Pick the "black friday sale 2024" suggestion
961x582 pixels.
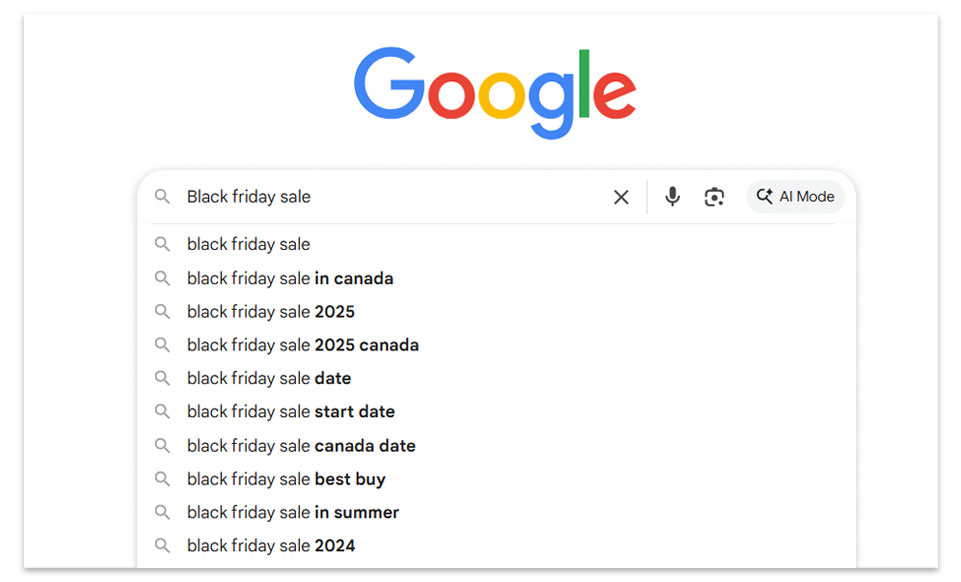pos(271,545)
